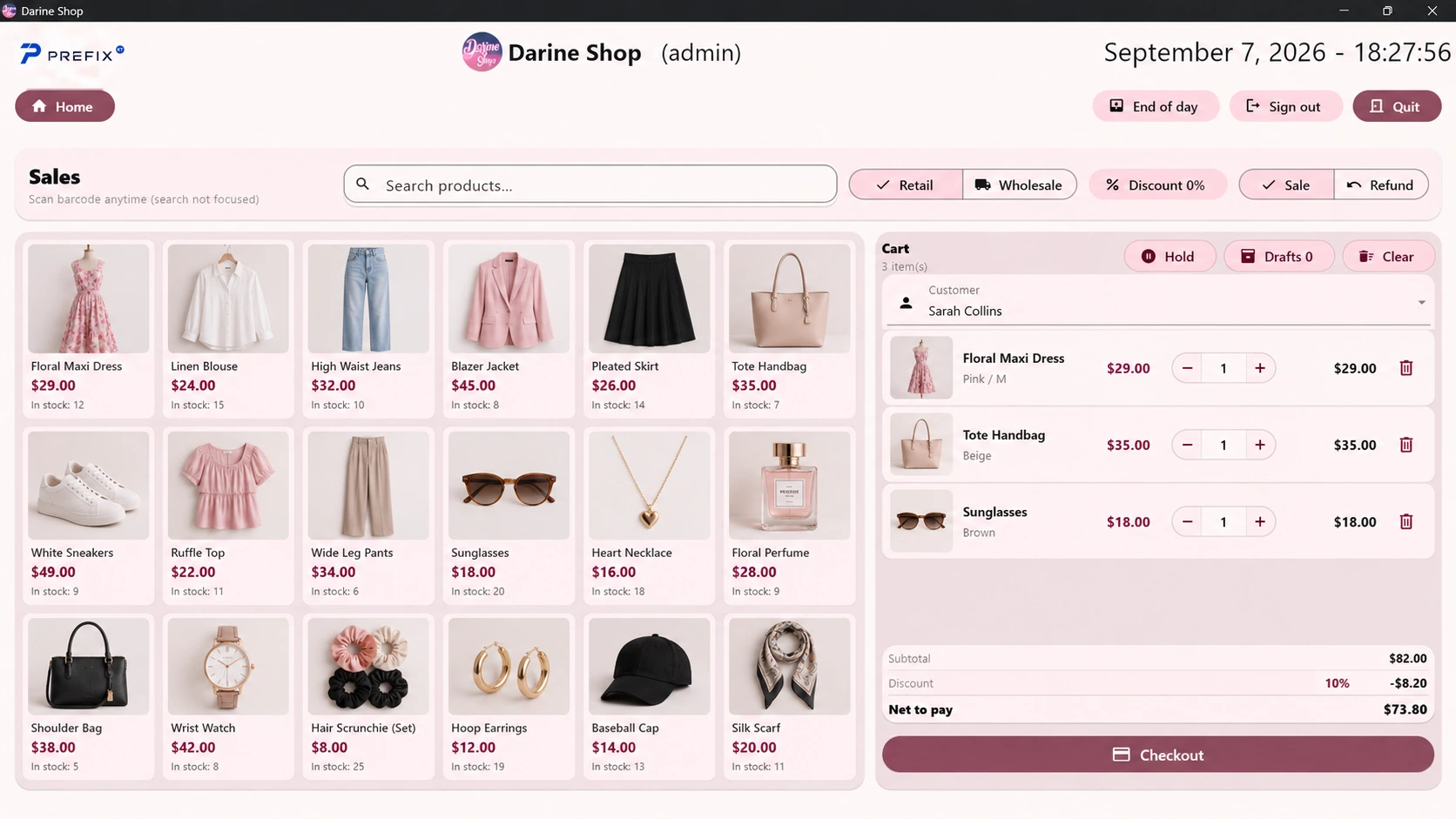This screenshot has height=819, width=1456.
Task: Switch pricing to Wholesale mode
Action: coord(1020,185)
